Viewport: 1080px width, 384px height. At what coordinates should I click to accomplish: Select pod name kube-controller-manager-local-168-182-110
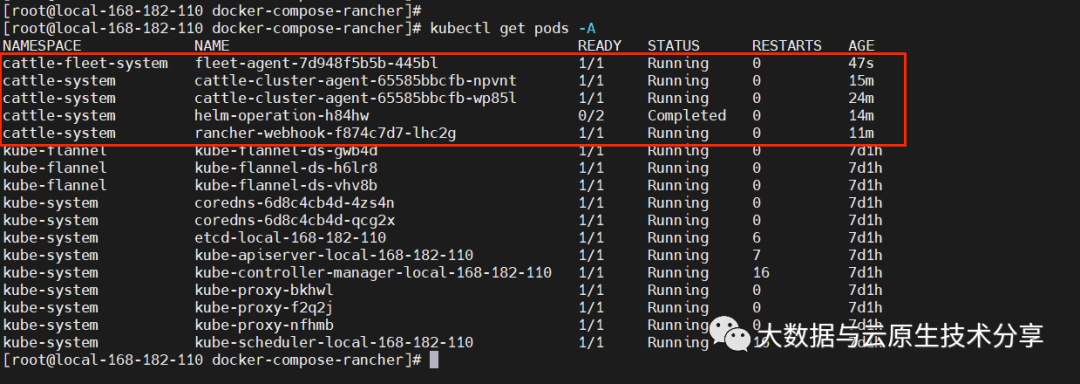click(373, 273)
